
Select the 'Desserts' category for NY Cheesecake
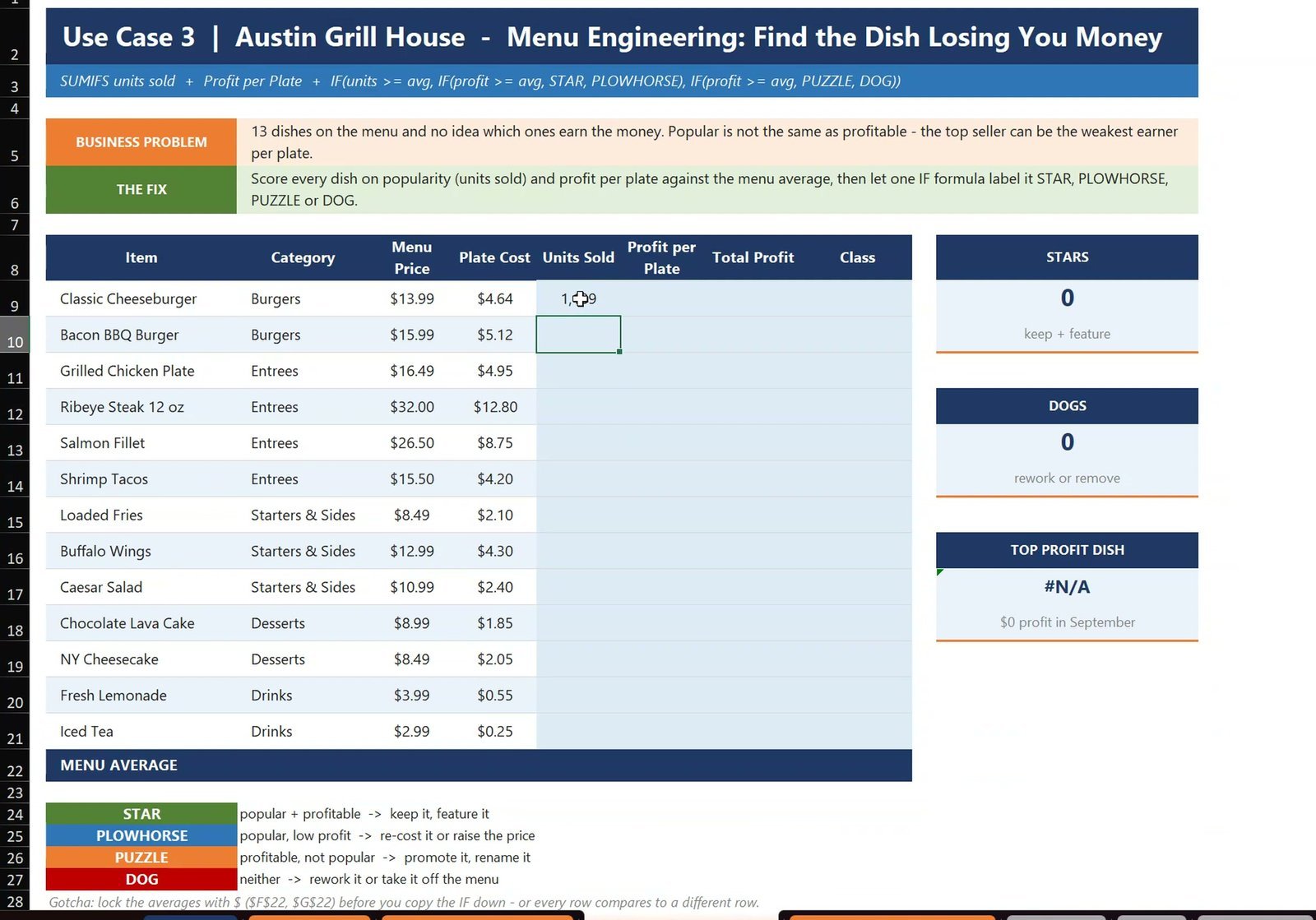(x=304, y=659)
